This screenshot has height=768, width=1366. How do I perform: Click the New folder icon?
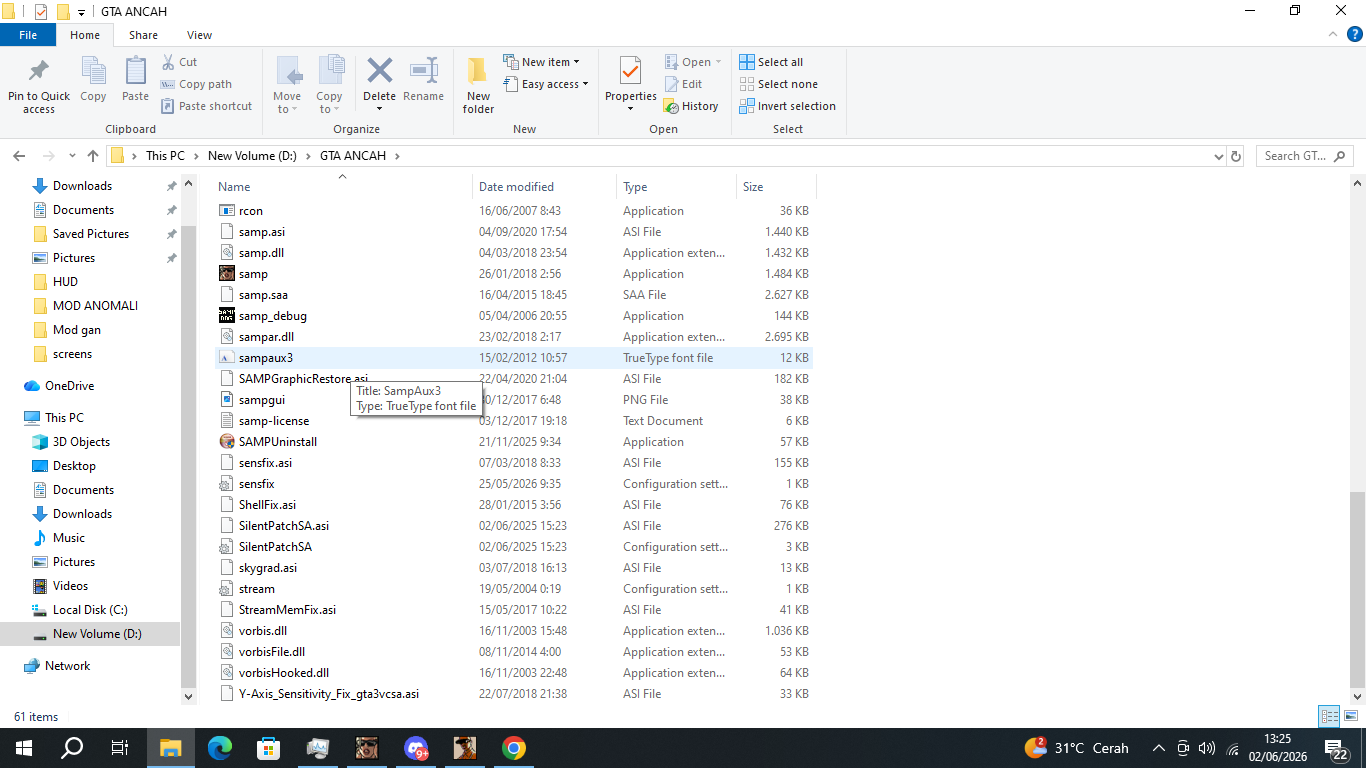tap(478, 71)
